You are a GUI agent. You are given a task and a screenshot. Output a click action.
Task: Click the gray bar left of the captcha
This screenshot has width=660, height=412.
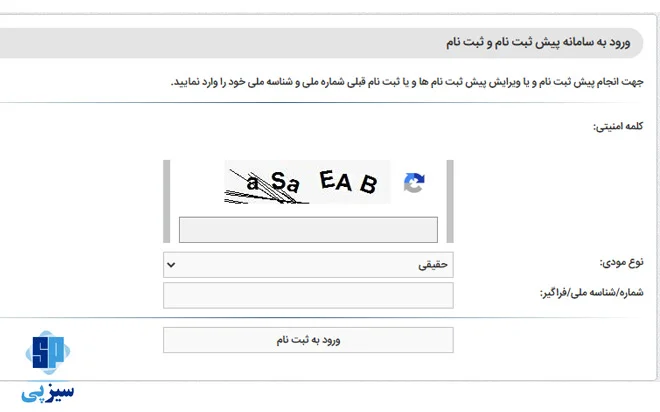point(167,201)
